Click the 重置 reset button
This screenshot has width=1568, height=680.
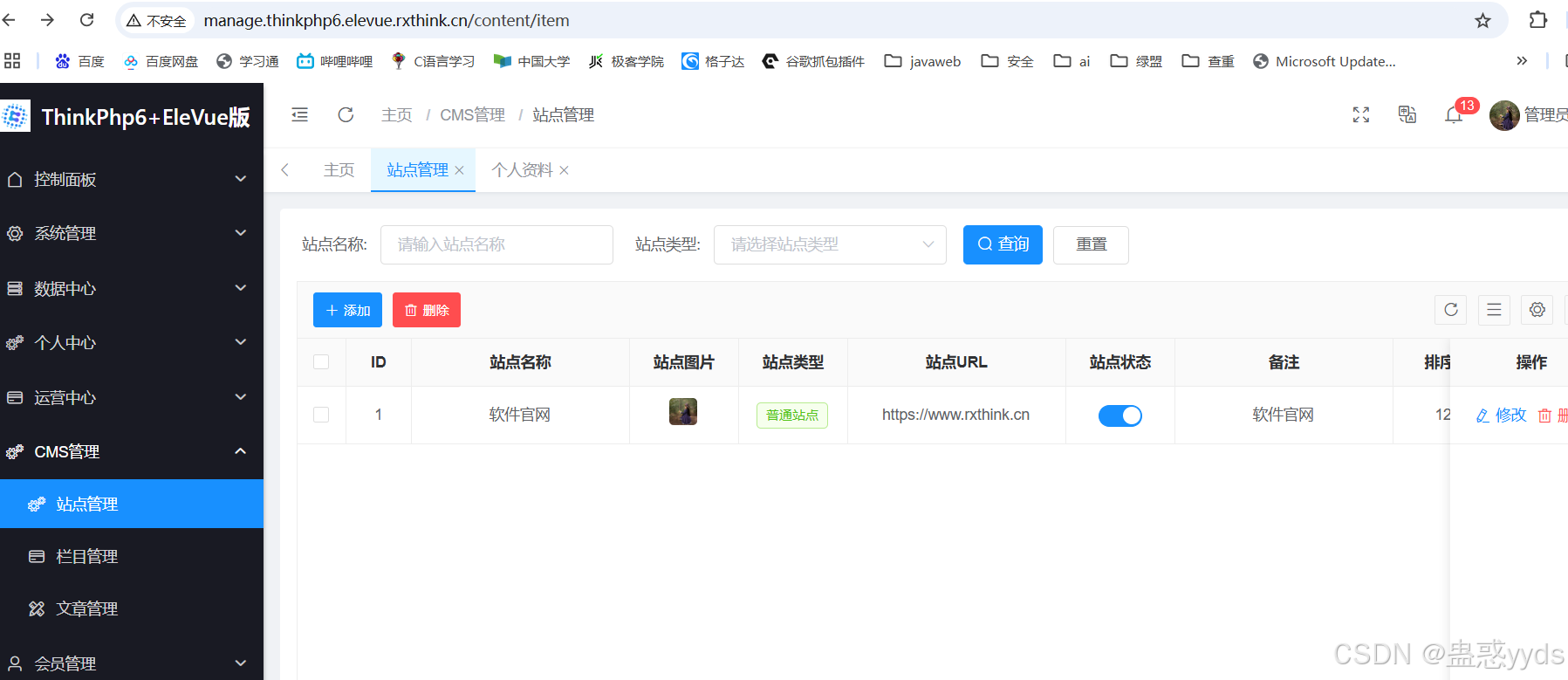click(1091, 244)
